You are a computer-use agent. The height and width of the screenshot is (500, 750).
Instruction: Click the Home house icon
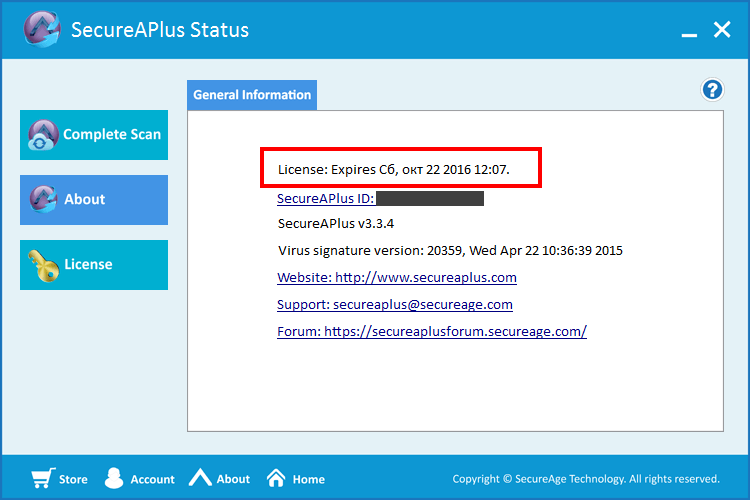(x=276, y=478)
